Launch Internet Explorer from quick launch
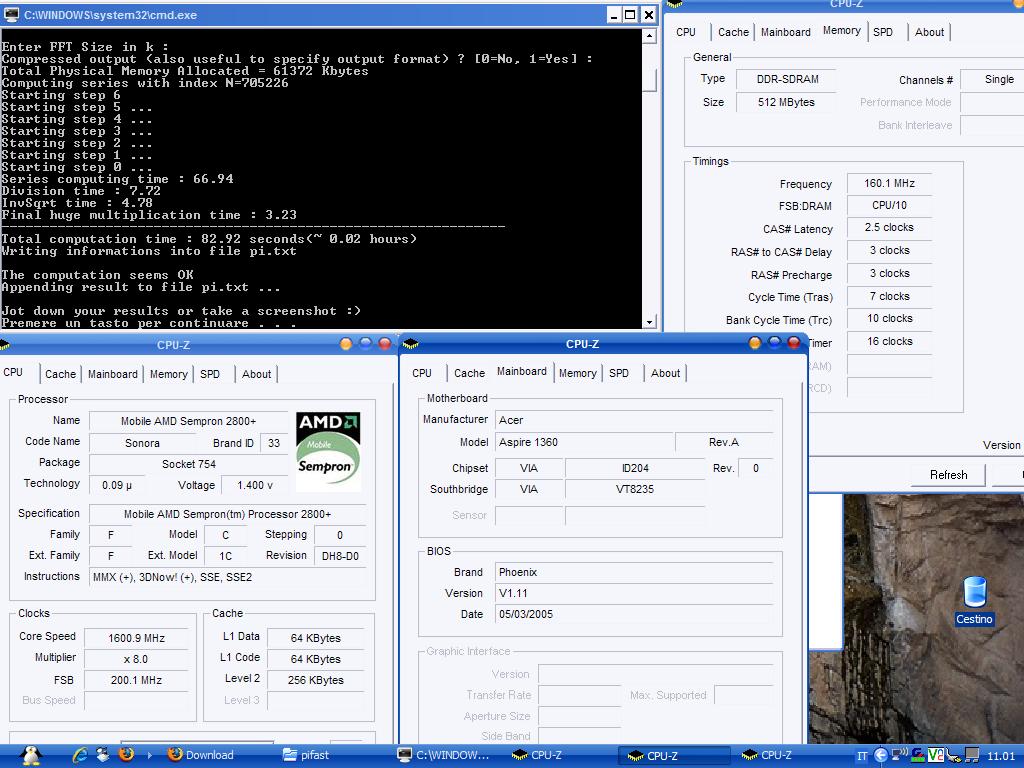The height and width of the screenshot is (768, 1024). pyautogui.click(x=80, y=755)
